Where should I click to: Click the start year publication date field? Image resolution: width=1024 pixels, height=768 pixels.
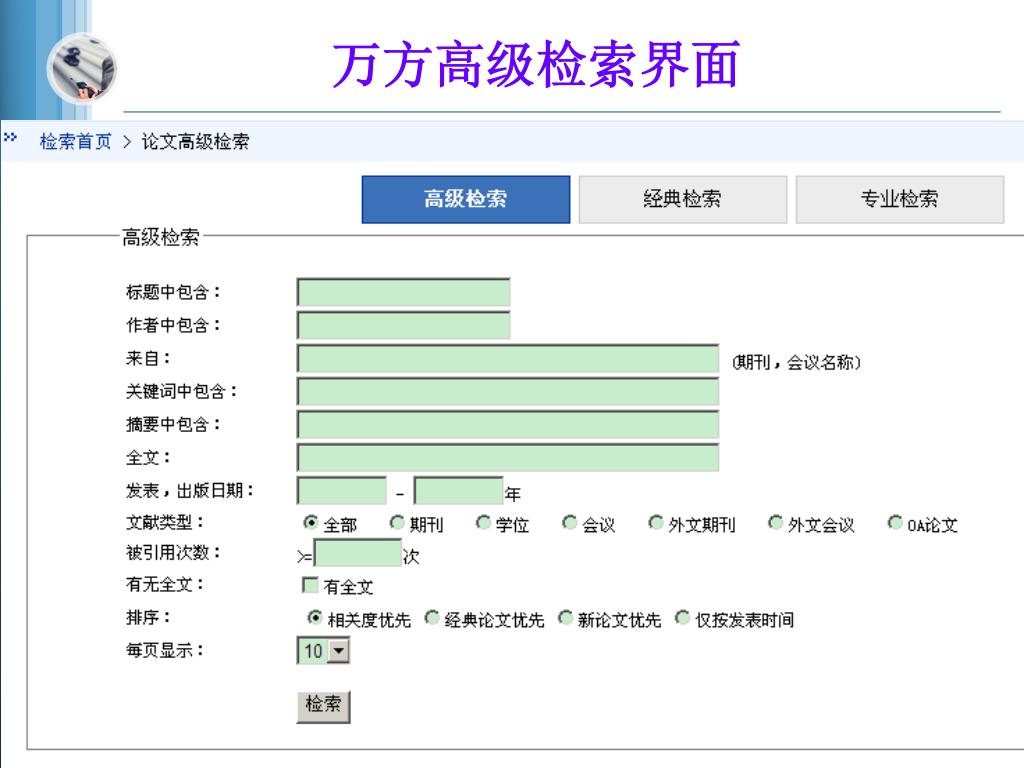[x=342, y=490]
